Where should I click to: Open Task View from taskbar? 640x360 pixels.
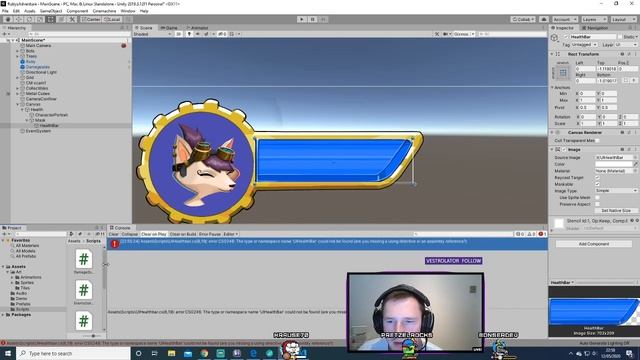pos(155,353)
